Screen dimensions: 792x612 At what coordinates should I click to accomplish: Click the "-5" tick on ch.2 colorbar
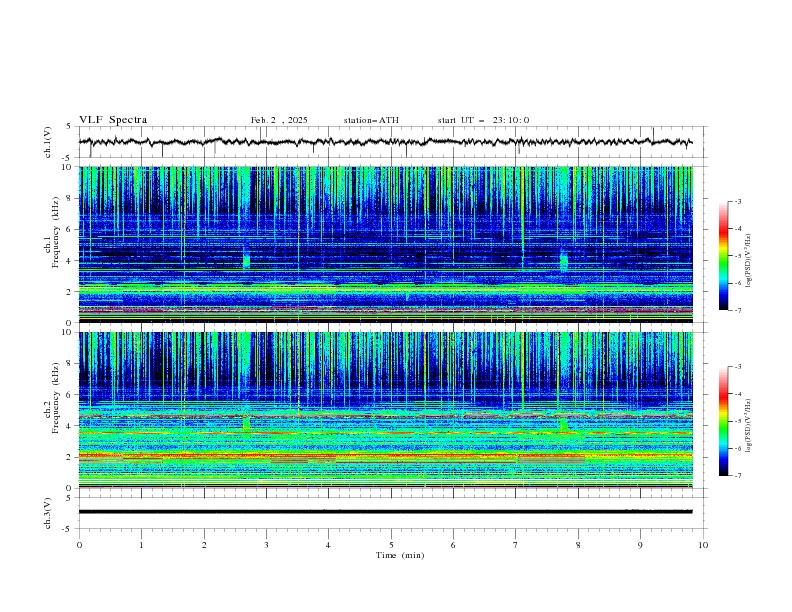click(x=738, y=421)
